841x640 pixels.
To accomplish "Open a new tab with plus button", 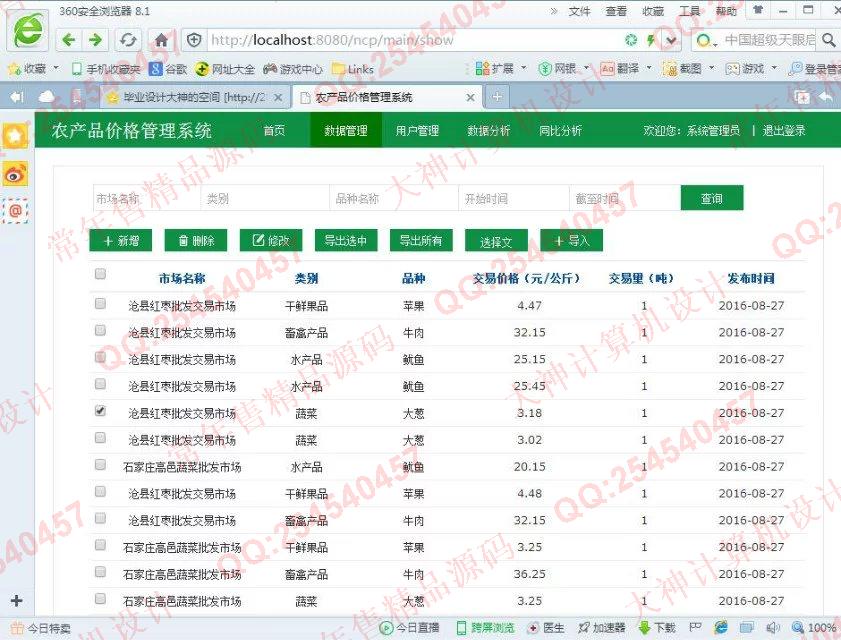I will tap(497, 97).
